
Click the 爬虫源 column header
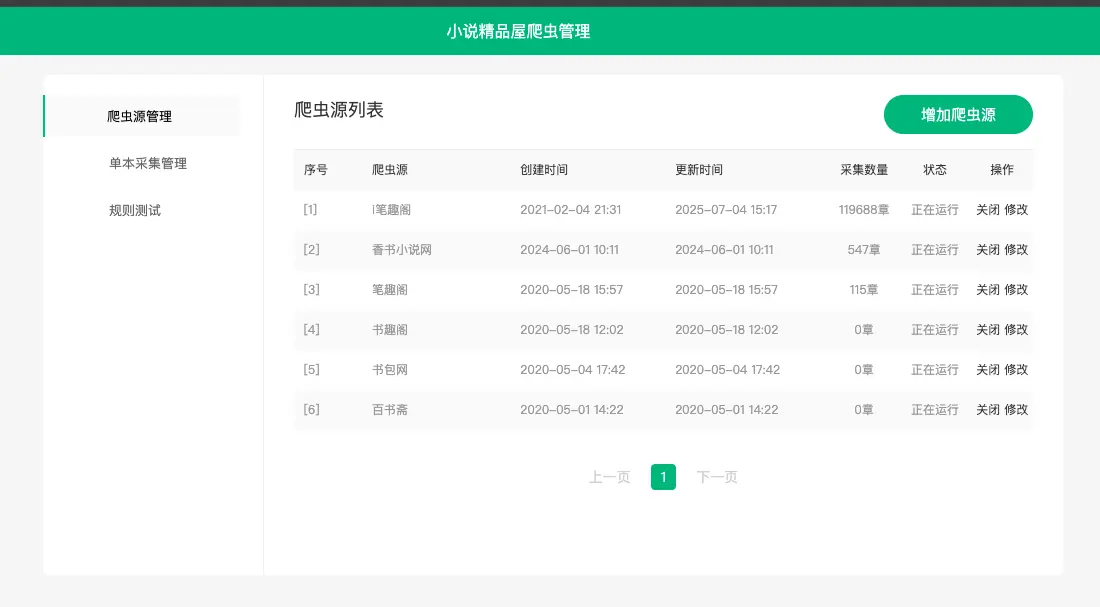[389, 170]
